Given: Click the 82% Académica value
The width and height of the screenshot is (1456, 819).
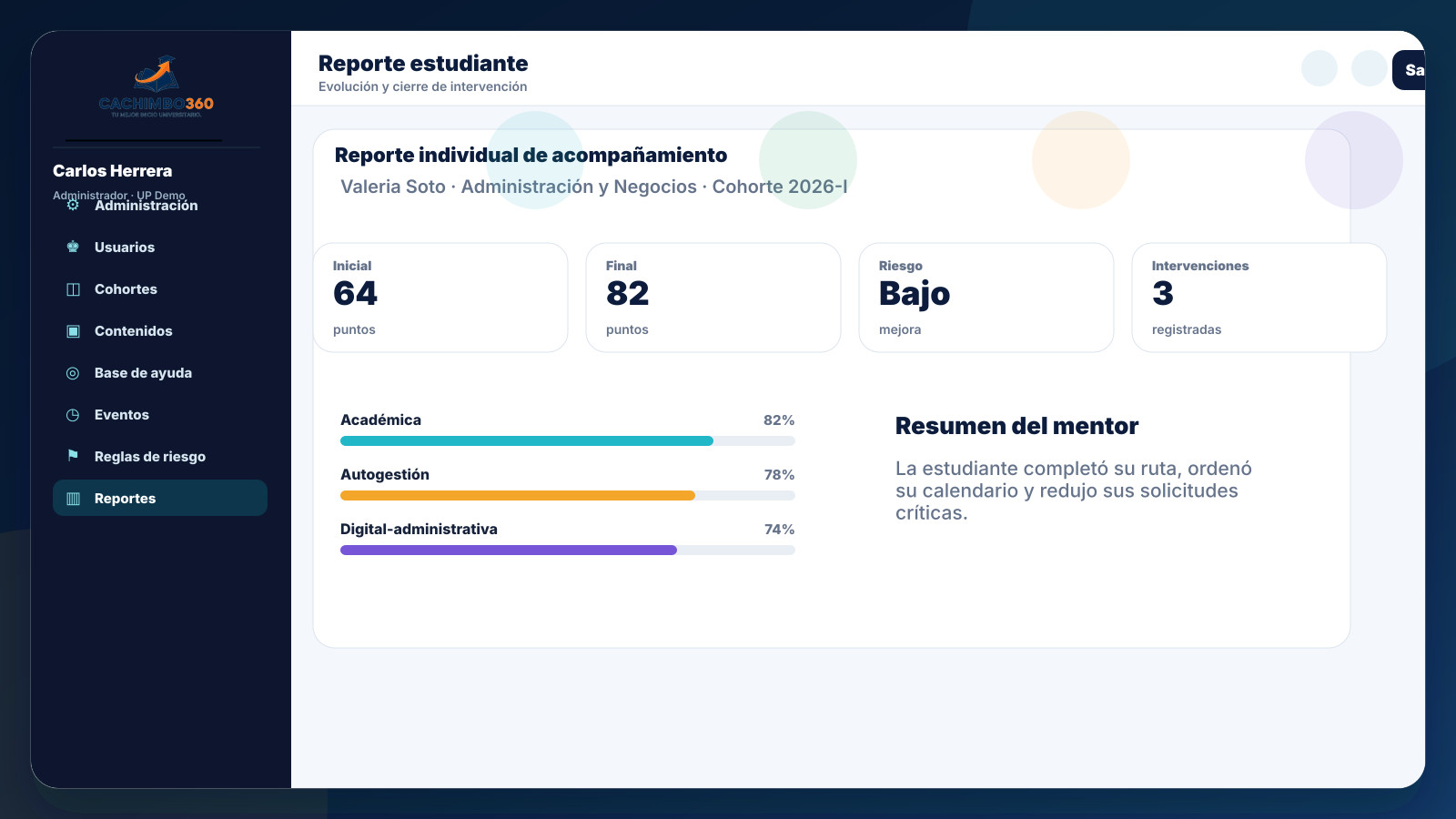Looking at the screenshot, I should (779, 420).
